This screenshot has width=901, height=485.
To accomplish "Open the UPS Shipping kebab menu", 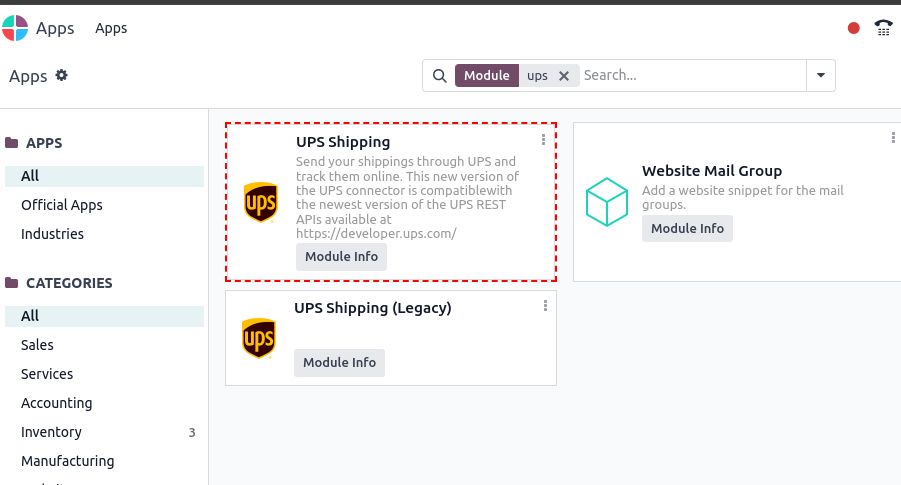I will (543, 140).
